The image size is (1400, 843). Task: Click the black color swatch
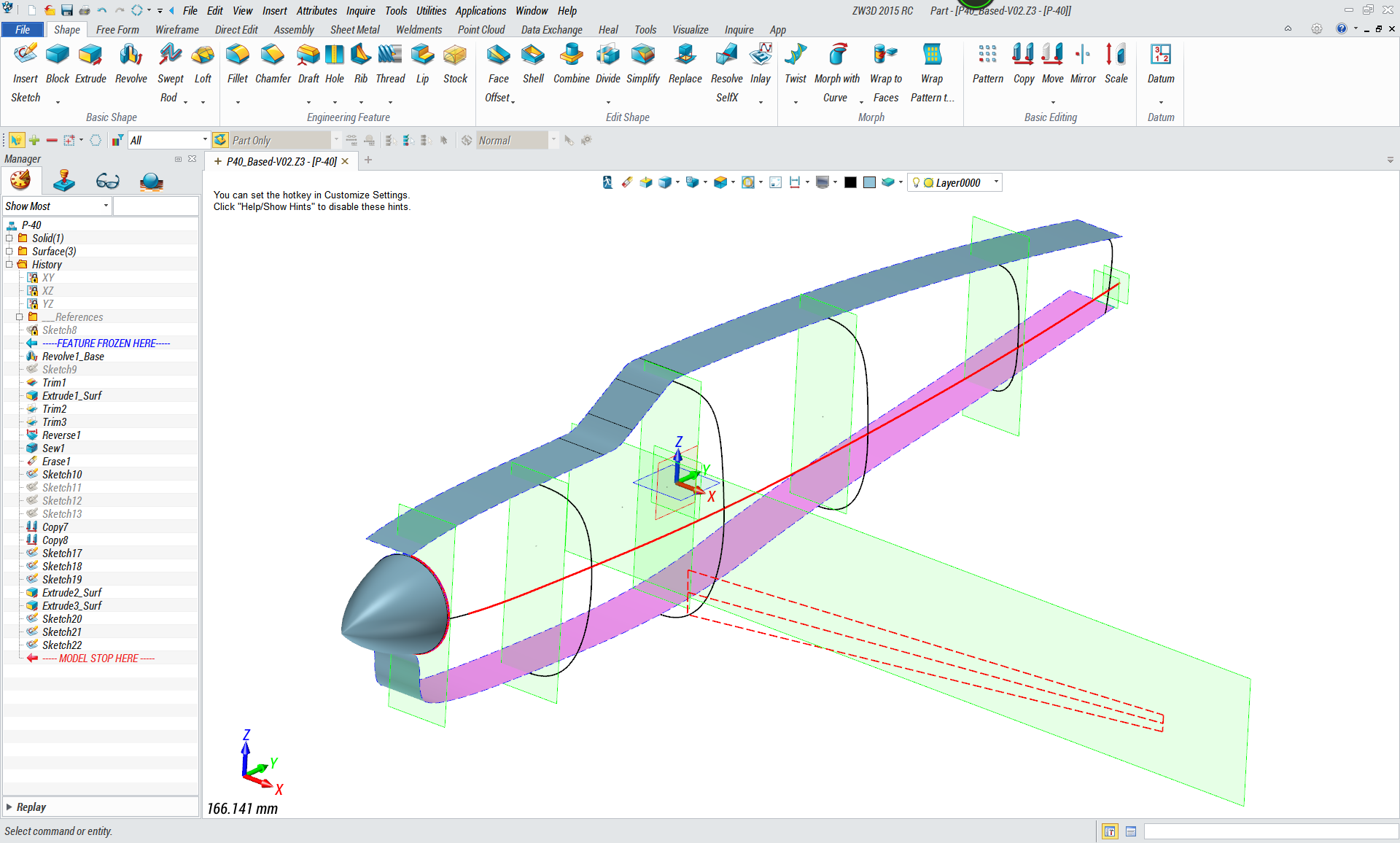point(850,183)
